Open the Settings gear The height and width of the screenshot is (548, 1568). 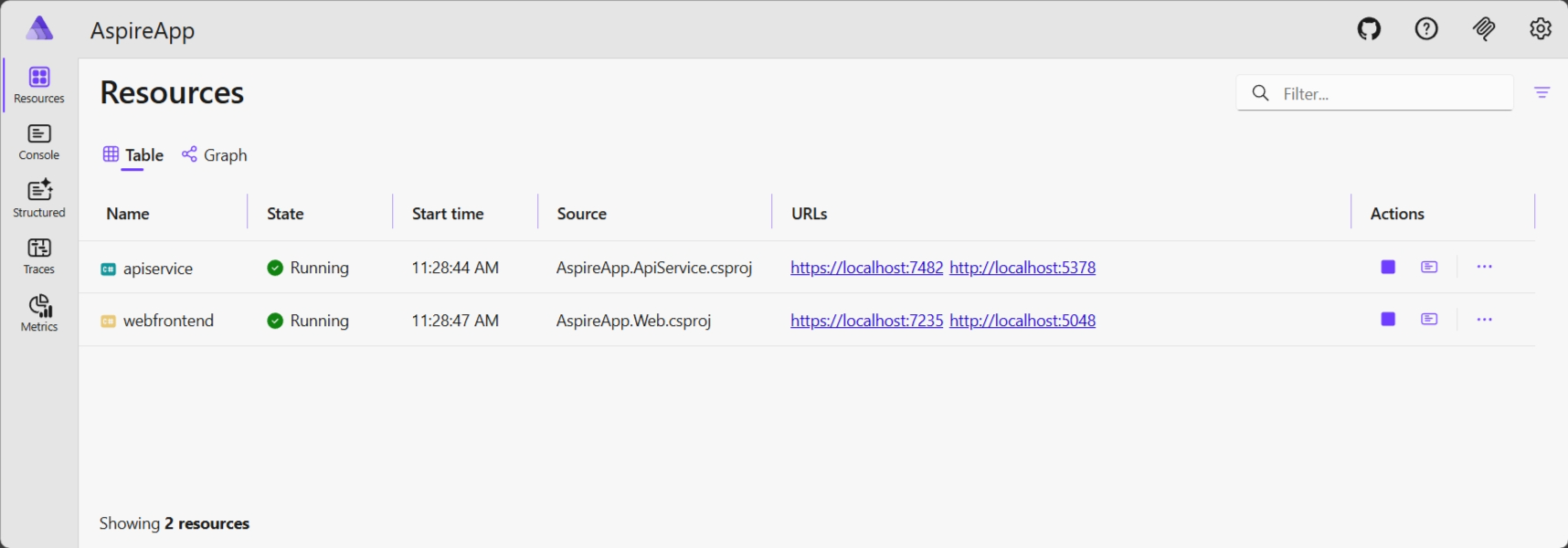[x=1541, y=29]
